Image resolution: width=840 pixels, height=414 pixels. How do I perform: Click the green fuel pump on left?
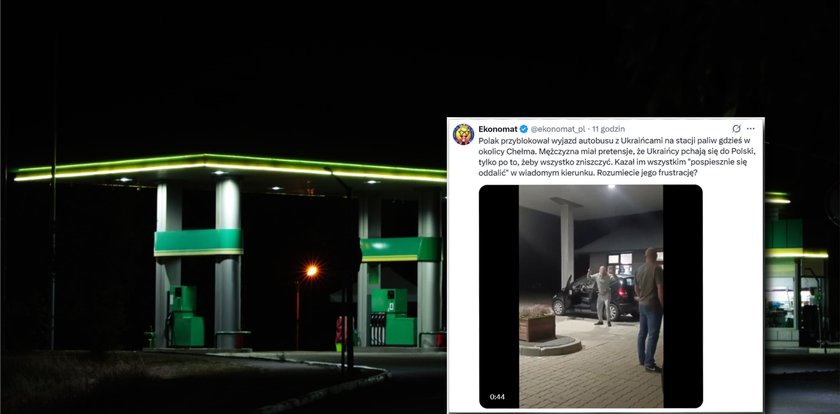coord(185,316)
